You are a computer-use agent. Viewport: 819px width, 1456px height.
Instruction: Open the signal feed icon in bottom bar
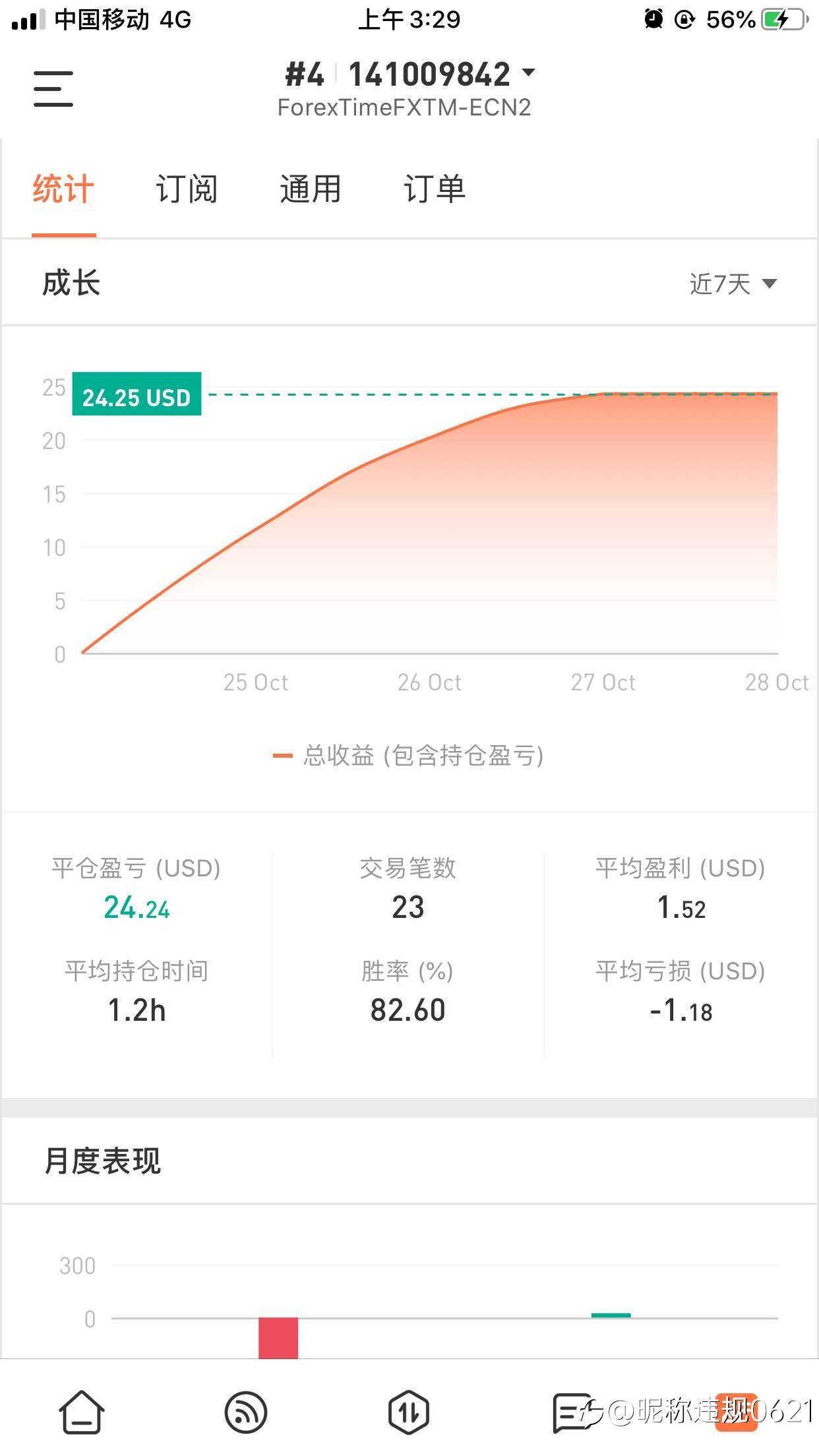tap(246, 1412)
